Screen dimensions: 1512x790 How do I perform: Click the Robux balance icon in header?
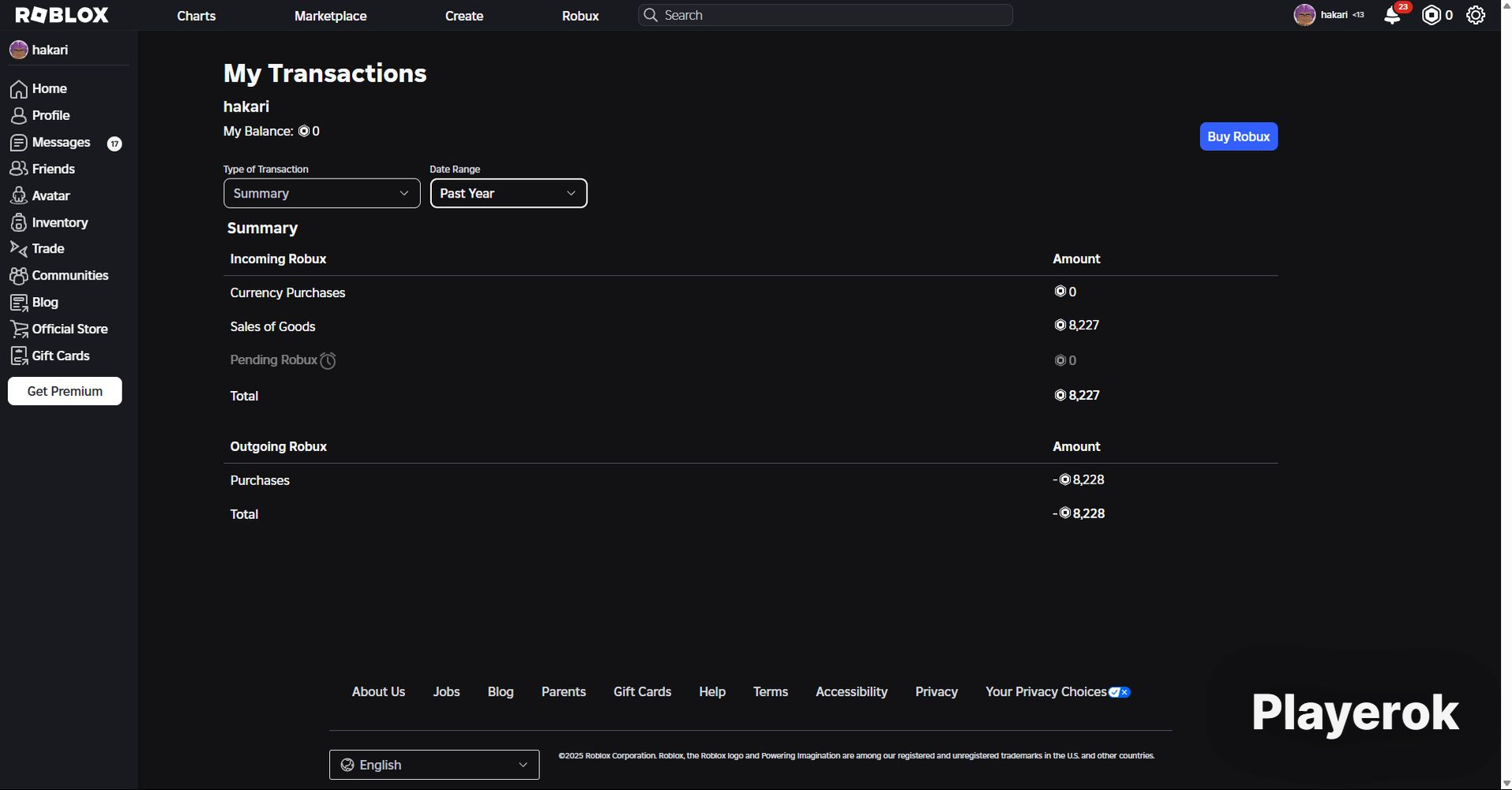(x=1431, y=15)
